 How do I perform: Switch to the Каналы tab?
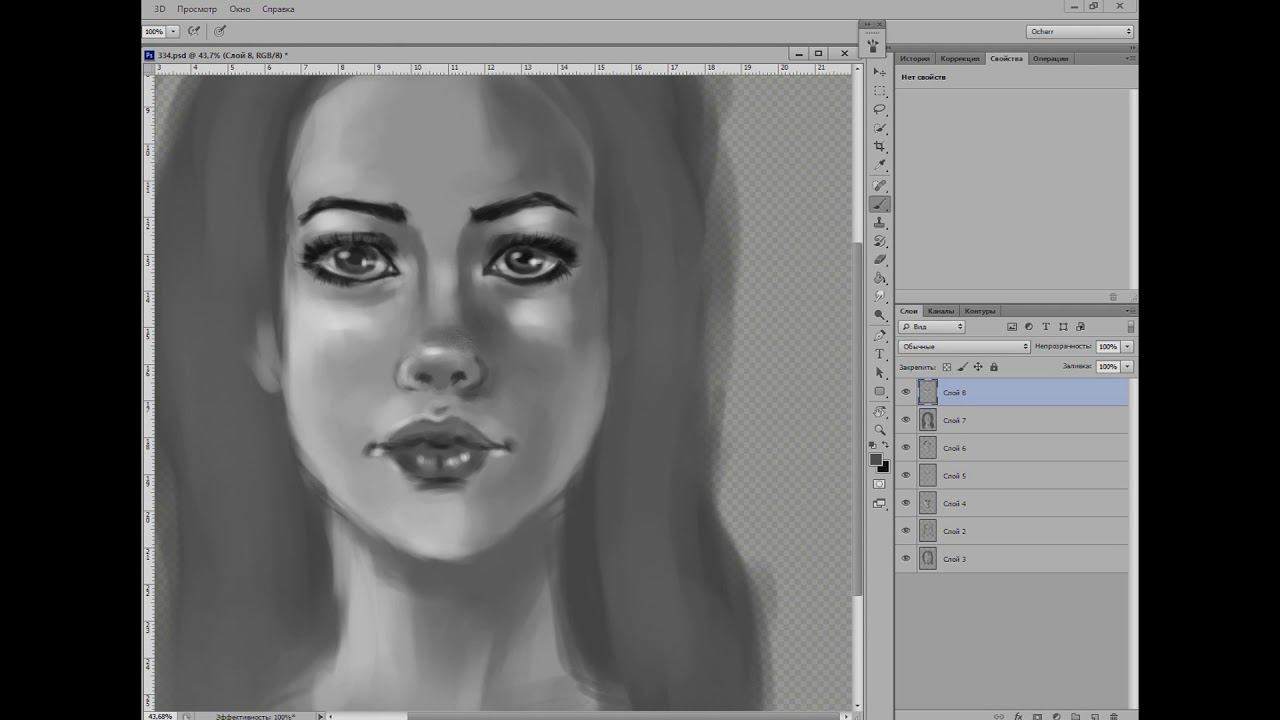[x=940, y=311]
